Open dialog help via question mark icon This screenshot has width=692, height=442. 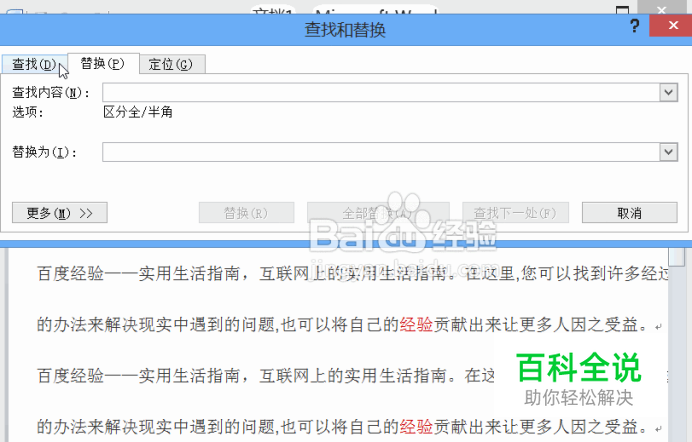pos(635,26)
